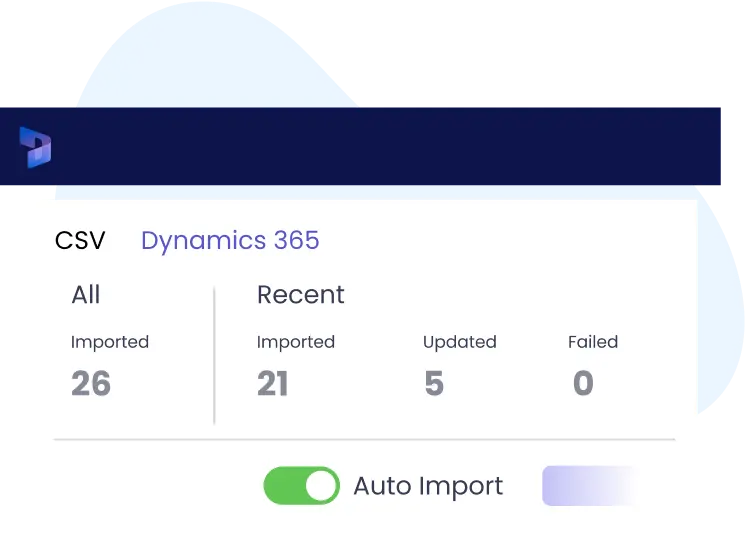Switch to the CSV tab

click(80, 241)
